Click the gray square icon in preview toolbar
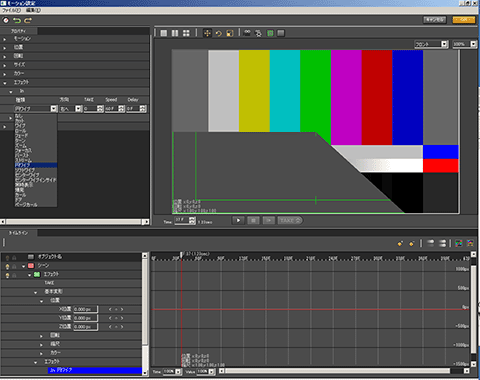This screenshot has height=380, width=480. (x=281, y=33)
